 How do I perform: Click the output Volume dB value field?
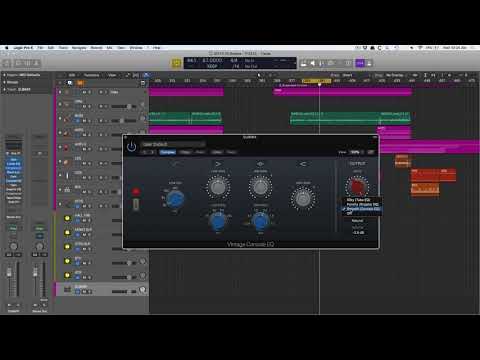tap(359, 232)
